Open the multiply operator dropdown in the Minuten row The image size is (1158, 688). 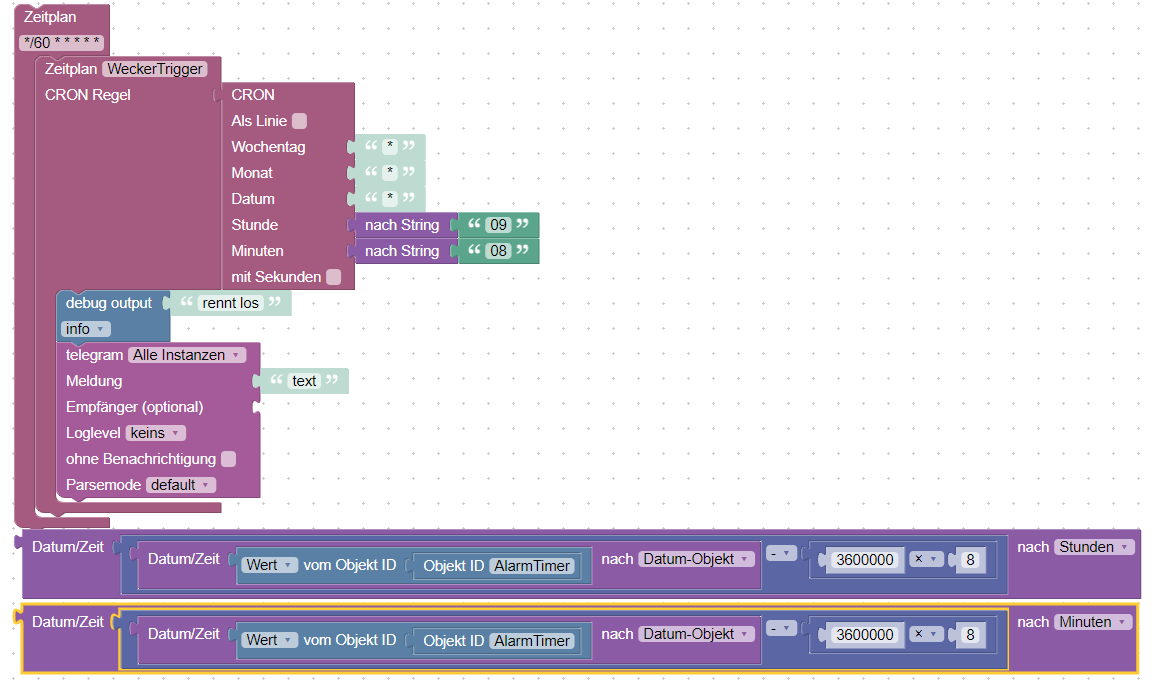925,634
